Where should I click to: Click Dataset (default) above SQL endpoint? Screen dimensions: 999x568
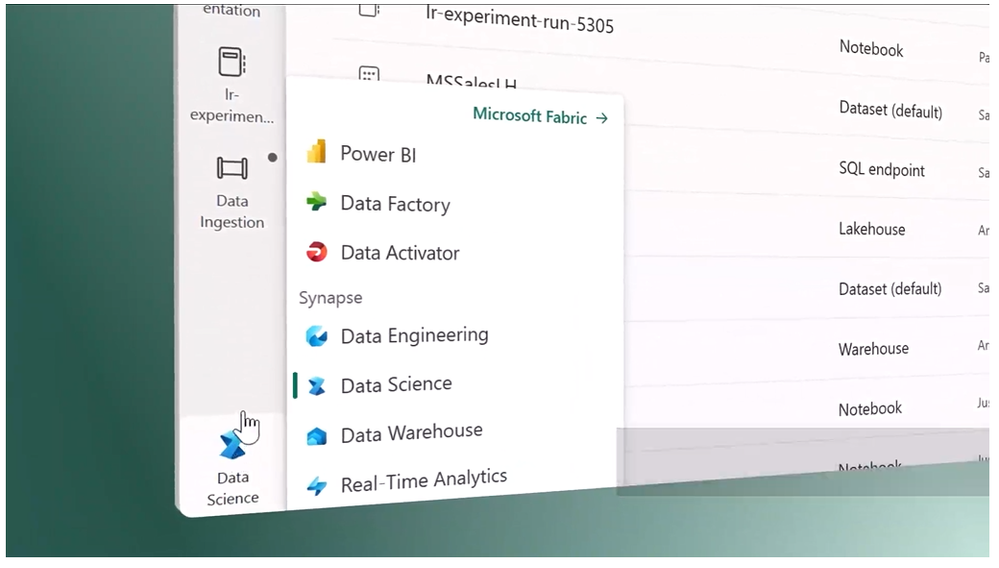(890, 110)
